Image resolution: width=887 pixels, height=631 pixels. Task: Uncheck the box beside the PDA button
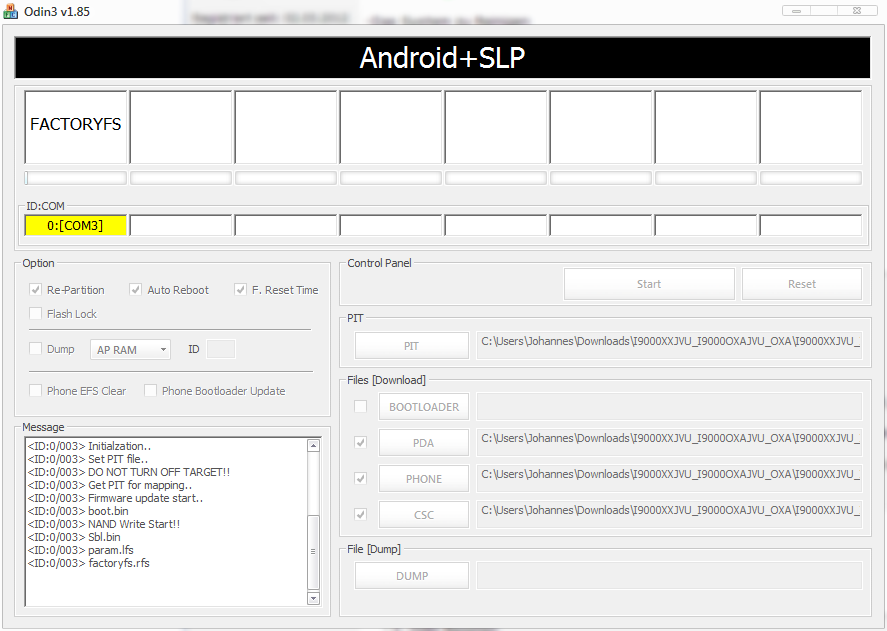click(360, 443)
